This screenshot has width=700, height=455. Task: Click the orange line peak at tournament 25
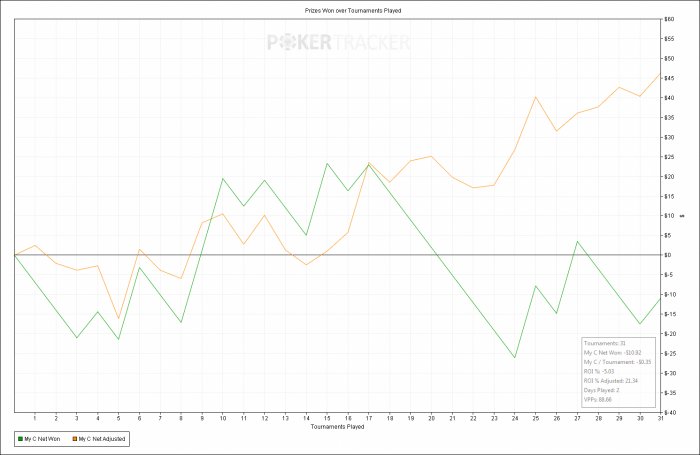tap(535, 96)
